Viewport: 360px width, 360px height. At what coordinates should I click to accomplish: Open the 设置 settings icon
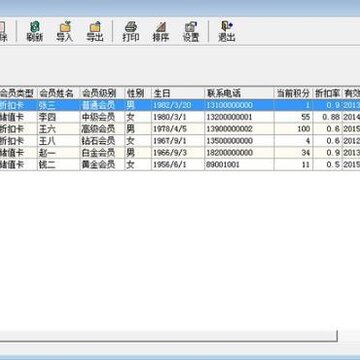click(x=191, y=32)
